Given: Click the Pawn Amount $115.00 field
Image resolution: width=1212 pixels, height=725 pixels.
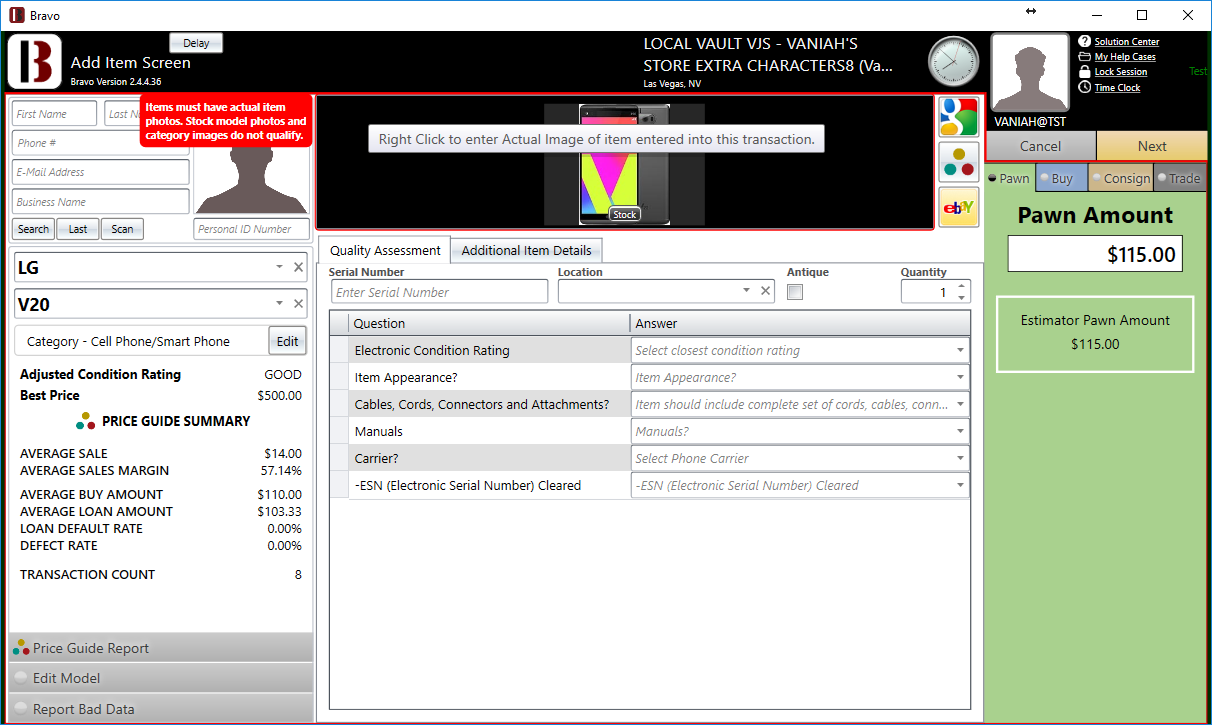Looking at the screenshot, I should (1095, 254).
